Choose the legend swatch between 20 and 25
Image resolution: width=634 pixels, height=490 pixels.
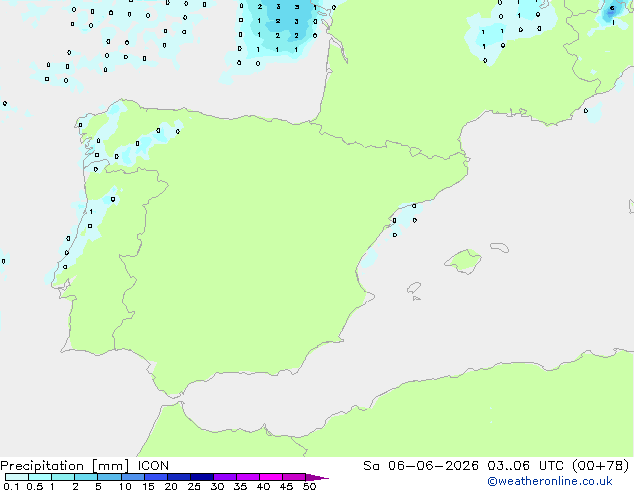[178, 477]
